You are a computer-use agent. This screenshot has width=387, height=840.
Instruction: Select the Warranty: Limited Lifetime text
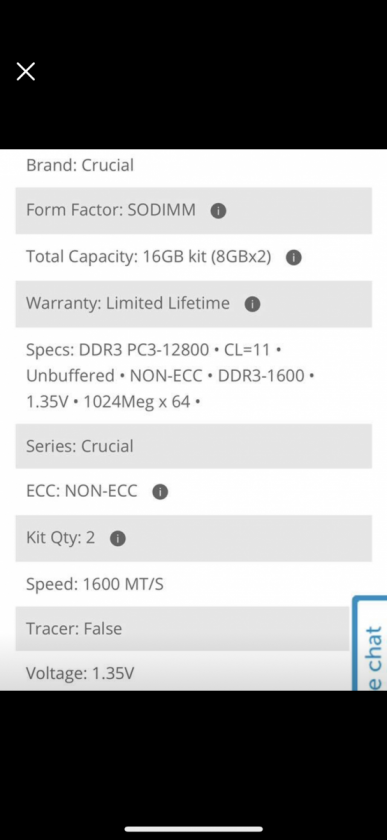(x=128, y=303)
